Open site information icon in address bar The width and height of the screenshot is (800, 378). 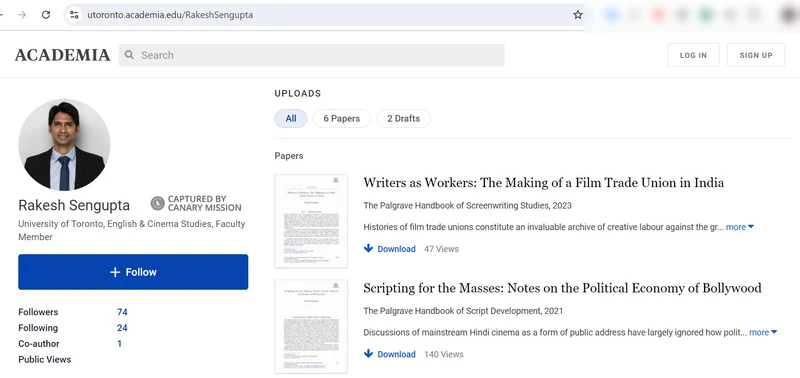(x=74, y=15)
